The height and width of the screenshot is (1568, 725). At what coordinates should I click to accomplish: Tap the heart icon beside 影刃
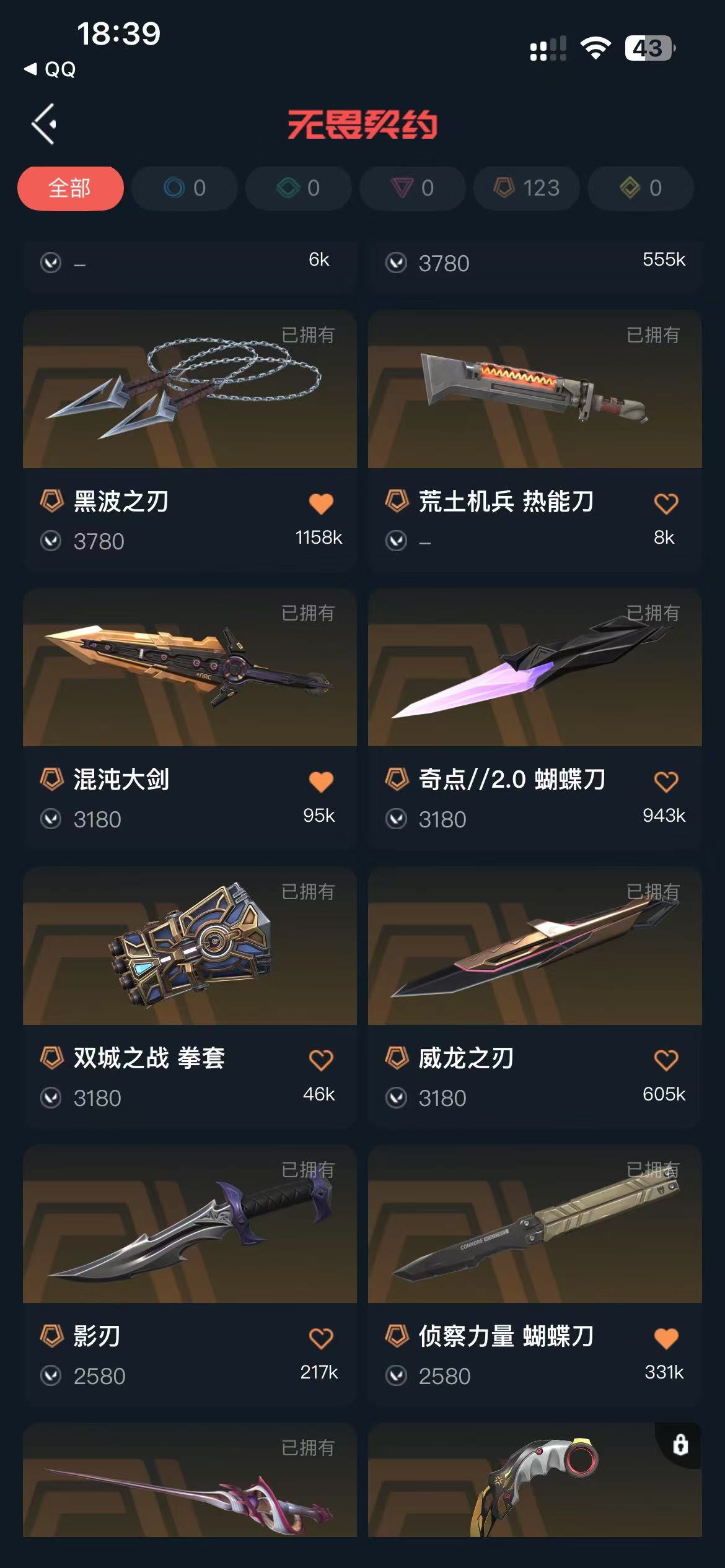tap(321, 1338)
